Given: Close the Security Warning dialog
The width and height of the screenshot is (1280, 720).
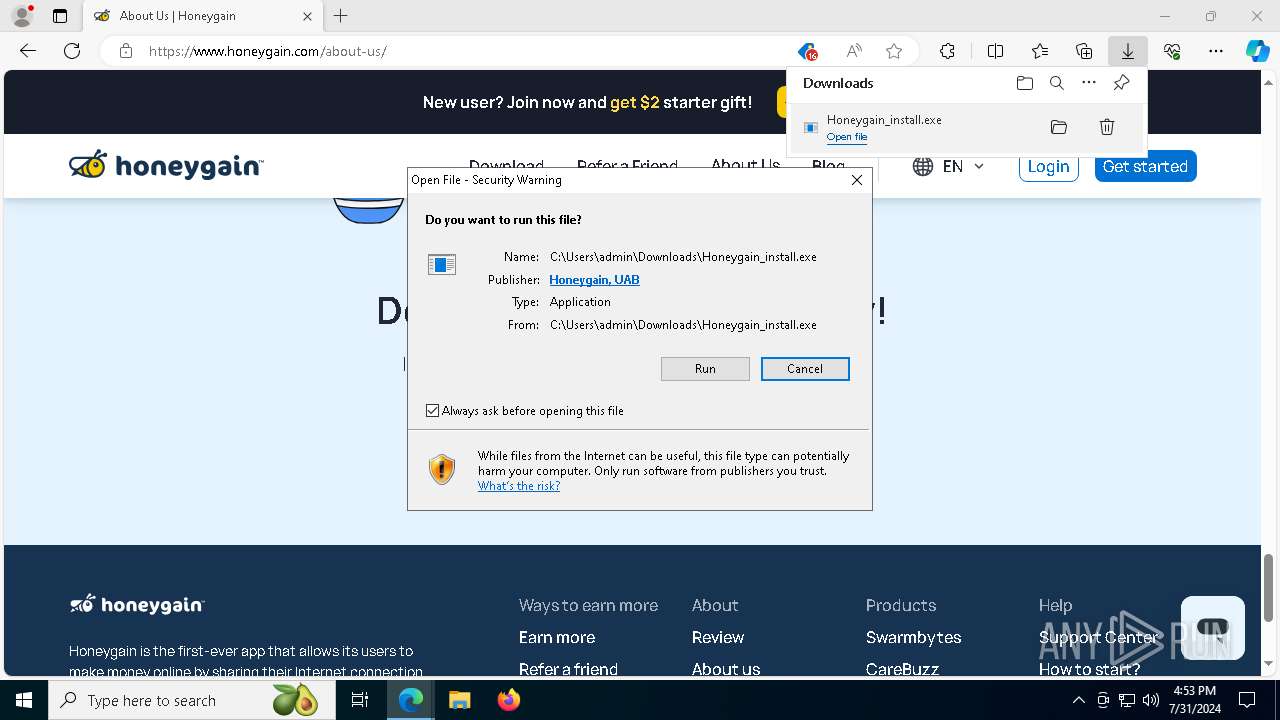Looking at the screenshot, I should 857,180.
